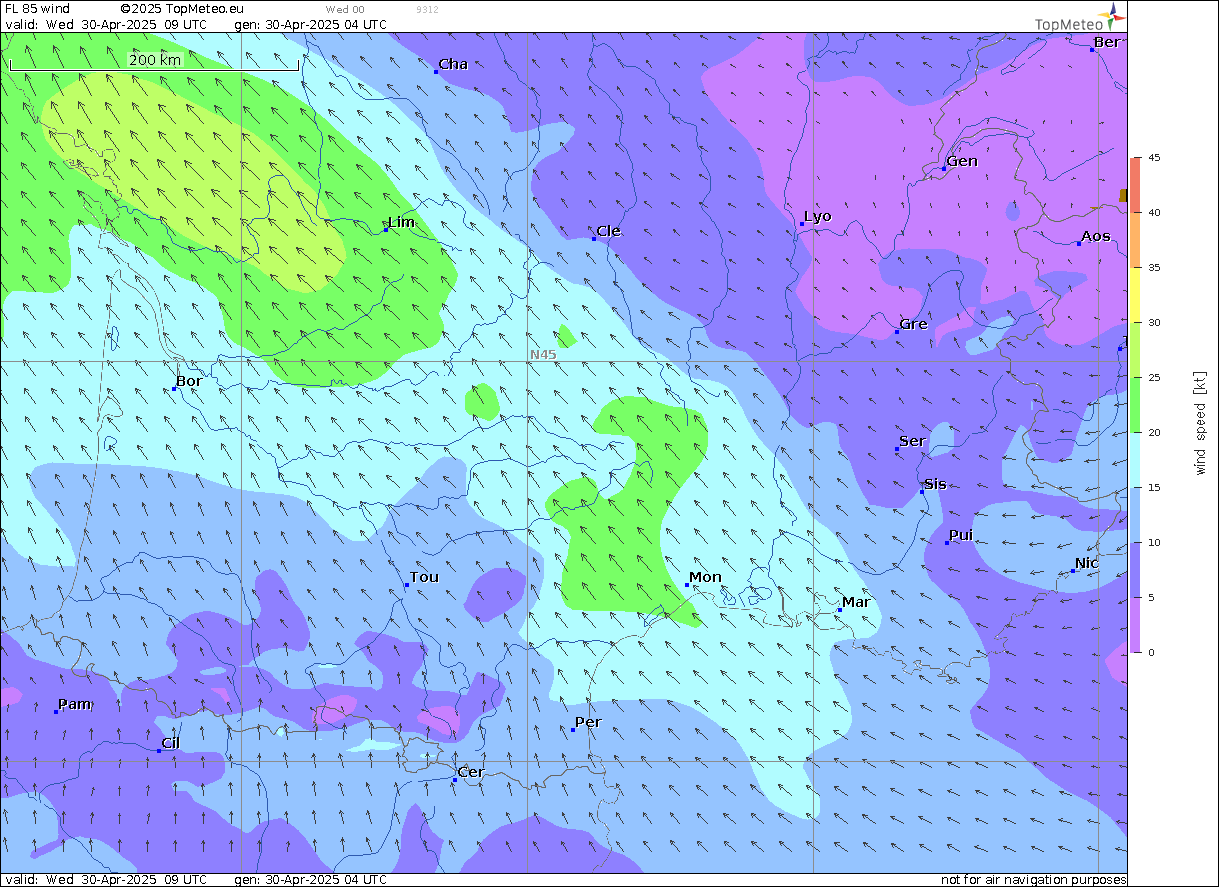Image resolution: width=1219 pixels, height=887 pixels.
Task: Select the lime 25–30 kt legend band
Action: [x=1135, y=350]
